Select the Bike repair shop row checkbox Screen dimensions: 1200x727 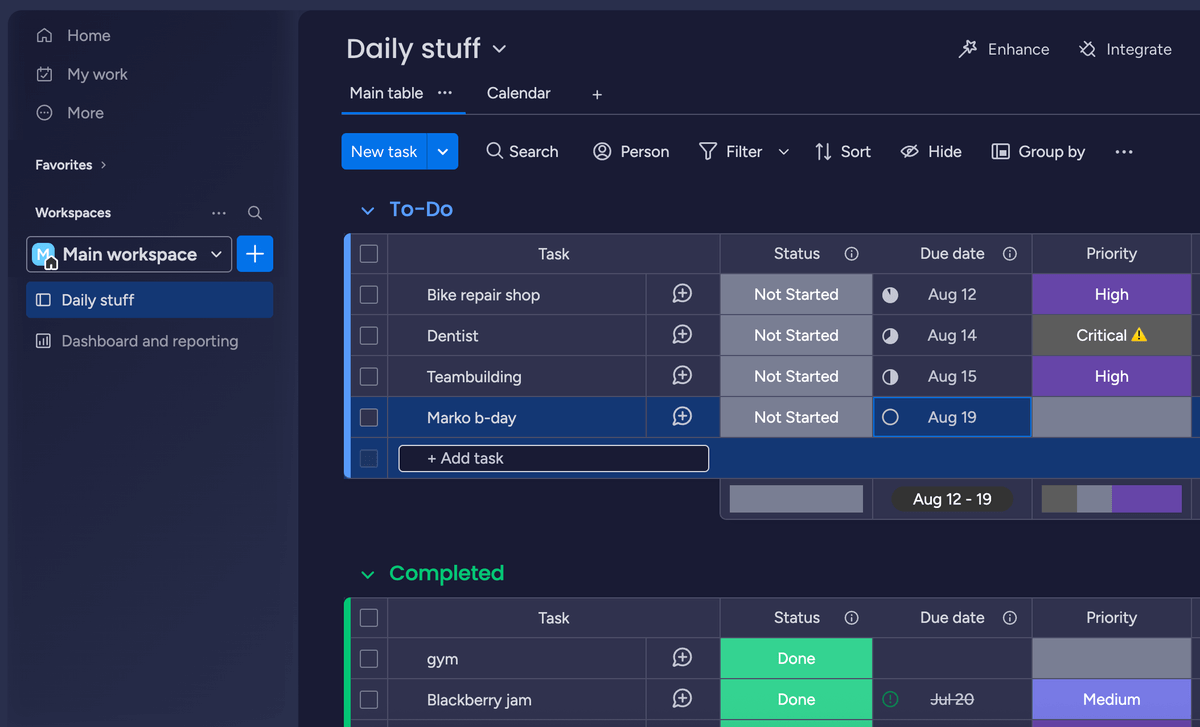click(x=368, y=294)
